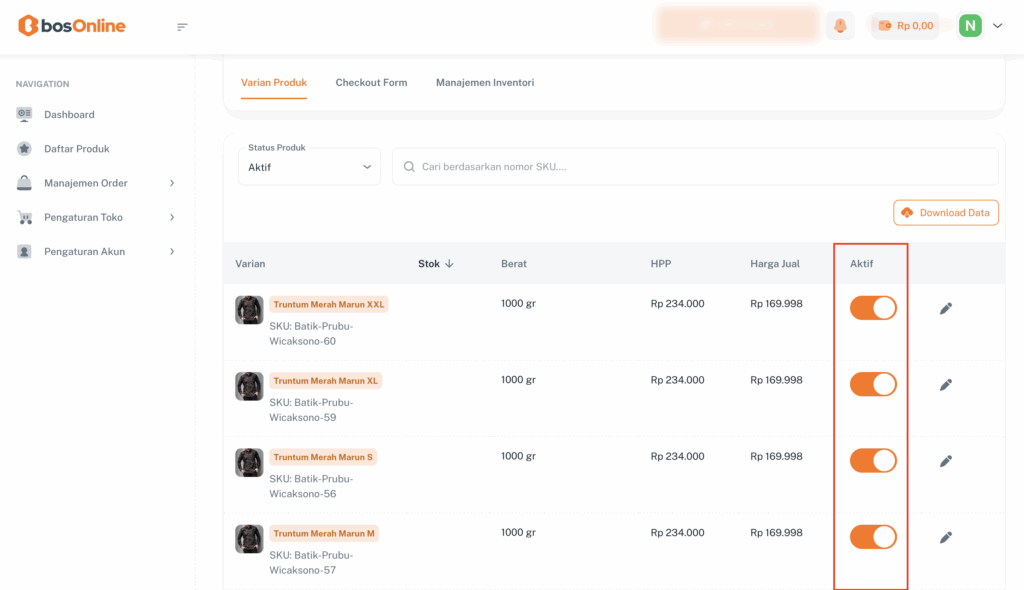Open the Manajemen Inventori tab
Viewport: 1024px width, 590px height.
pyautogui.click(x=485, y=82)
